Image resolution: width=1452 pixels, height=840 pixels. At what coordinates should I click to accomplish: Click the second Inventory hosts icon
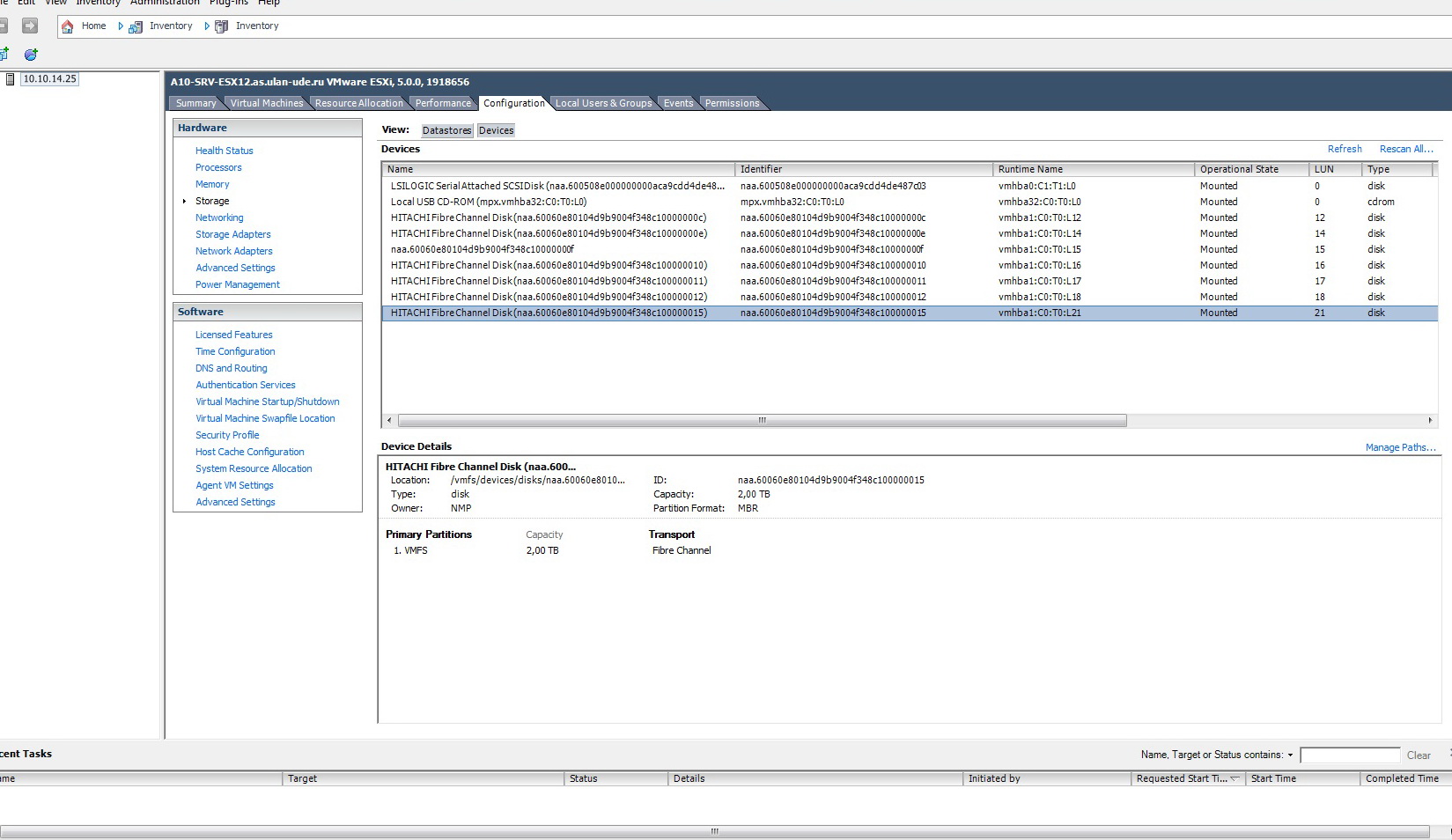coord(222,26)
